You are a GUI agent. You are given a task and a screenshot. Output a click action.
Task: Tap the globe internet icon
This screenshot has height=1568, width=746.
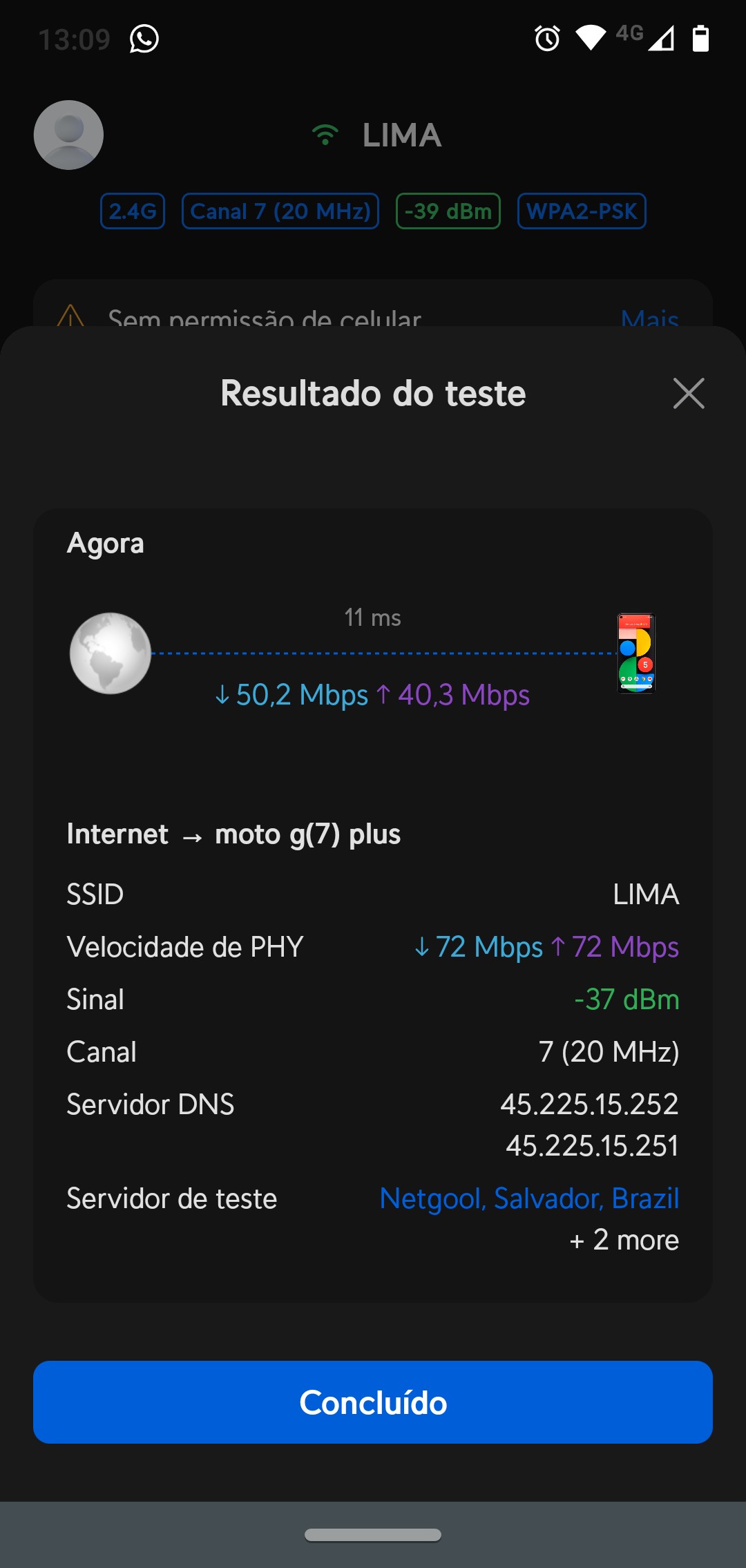(x=111, y=653)
